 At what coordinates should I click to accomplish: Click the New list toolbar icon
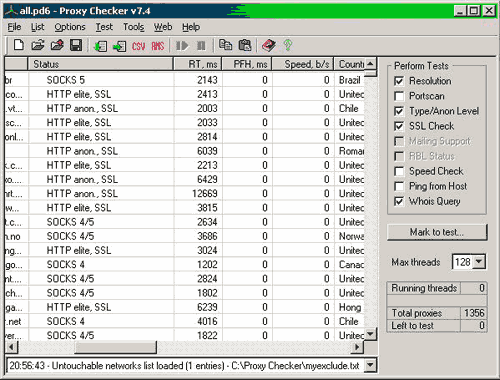coord(19,45)
